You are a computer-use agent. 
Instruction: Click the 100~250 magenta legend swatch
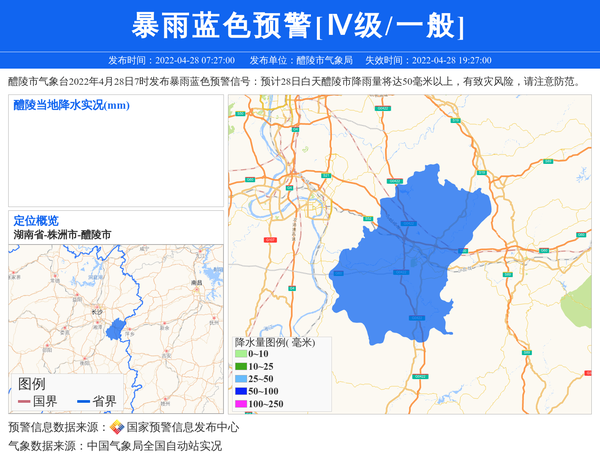point(240,403)
